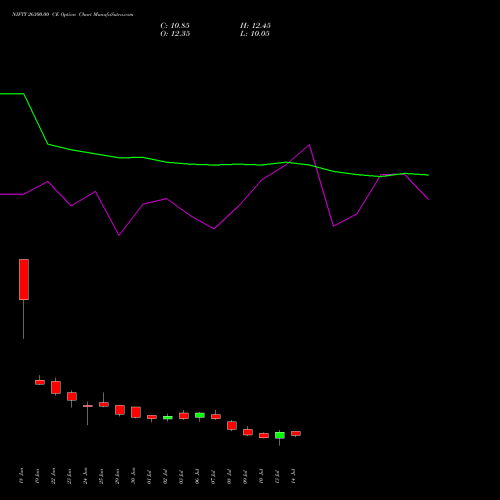Click the 10 Jul date label

point(261,477)
